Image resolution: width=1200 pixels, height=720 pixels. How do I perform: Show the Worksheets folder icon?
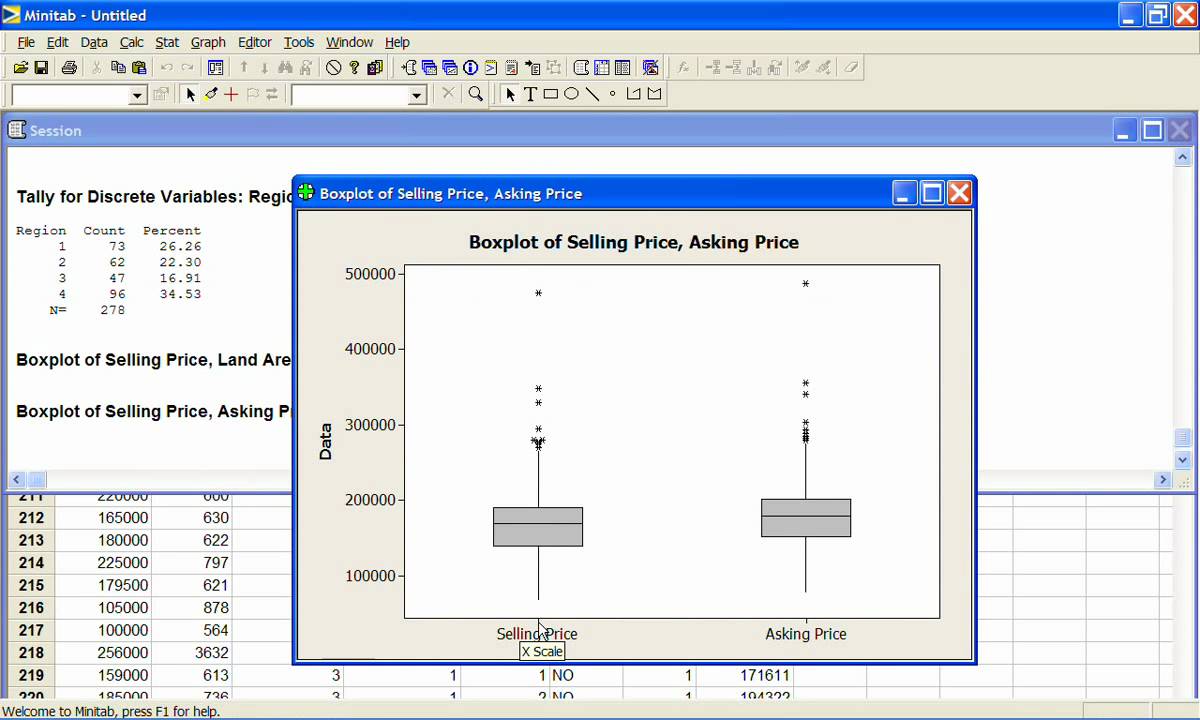[x=429, y=67]
